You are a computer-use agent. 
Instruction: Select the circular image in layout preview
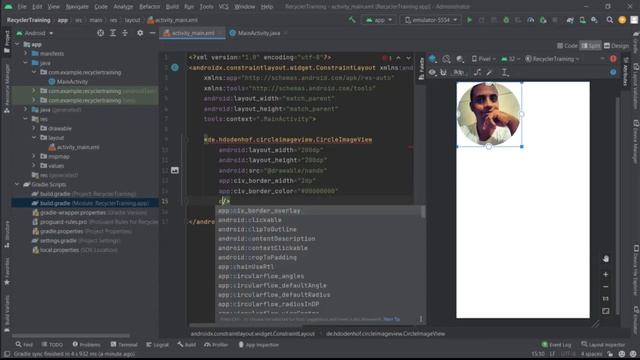489,114
